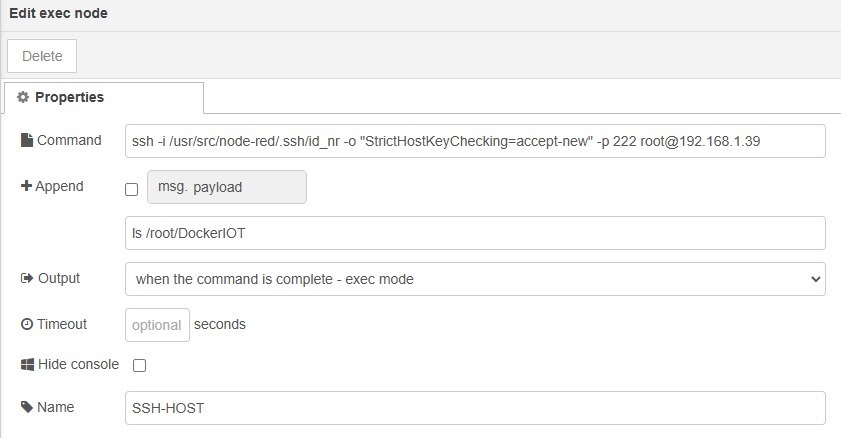Click into the Command input field
841x438 pixels.
[475, 141]
